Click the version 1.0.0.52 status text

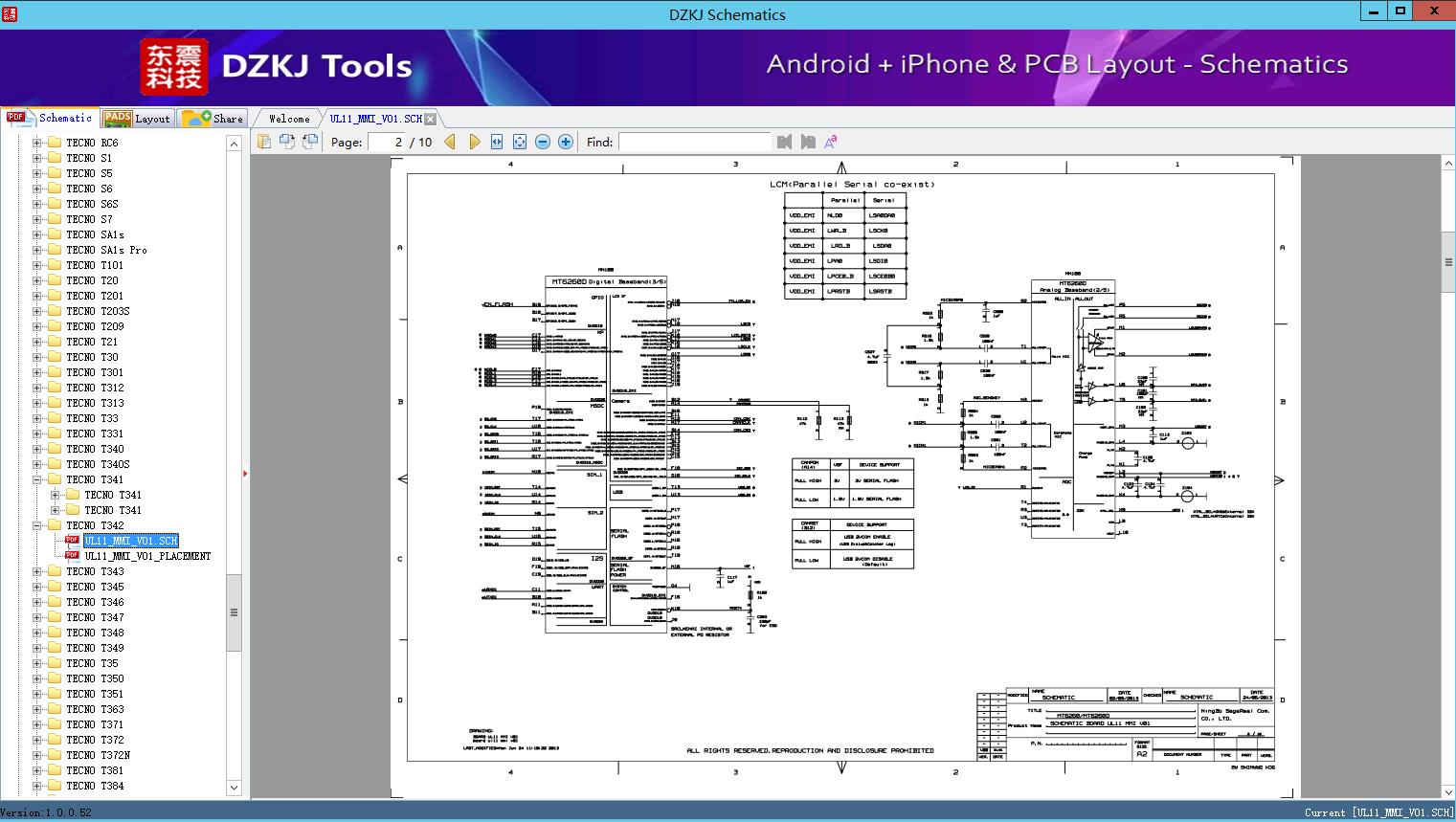tap(47, 812)
